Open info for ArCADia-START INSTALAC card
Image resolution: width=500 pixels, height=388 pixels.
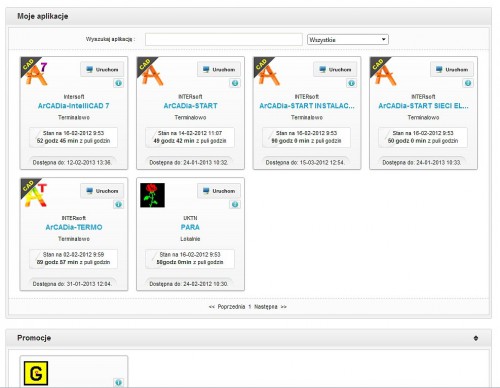[x=351, y=83]
